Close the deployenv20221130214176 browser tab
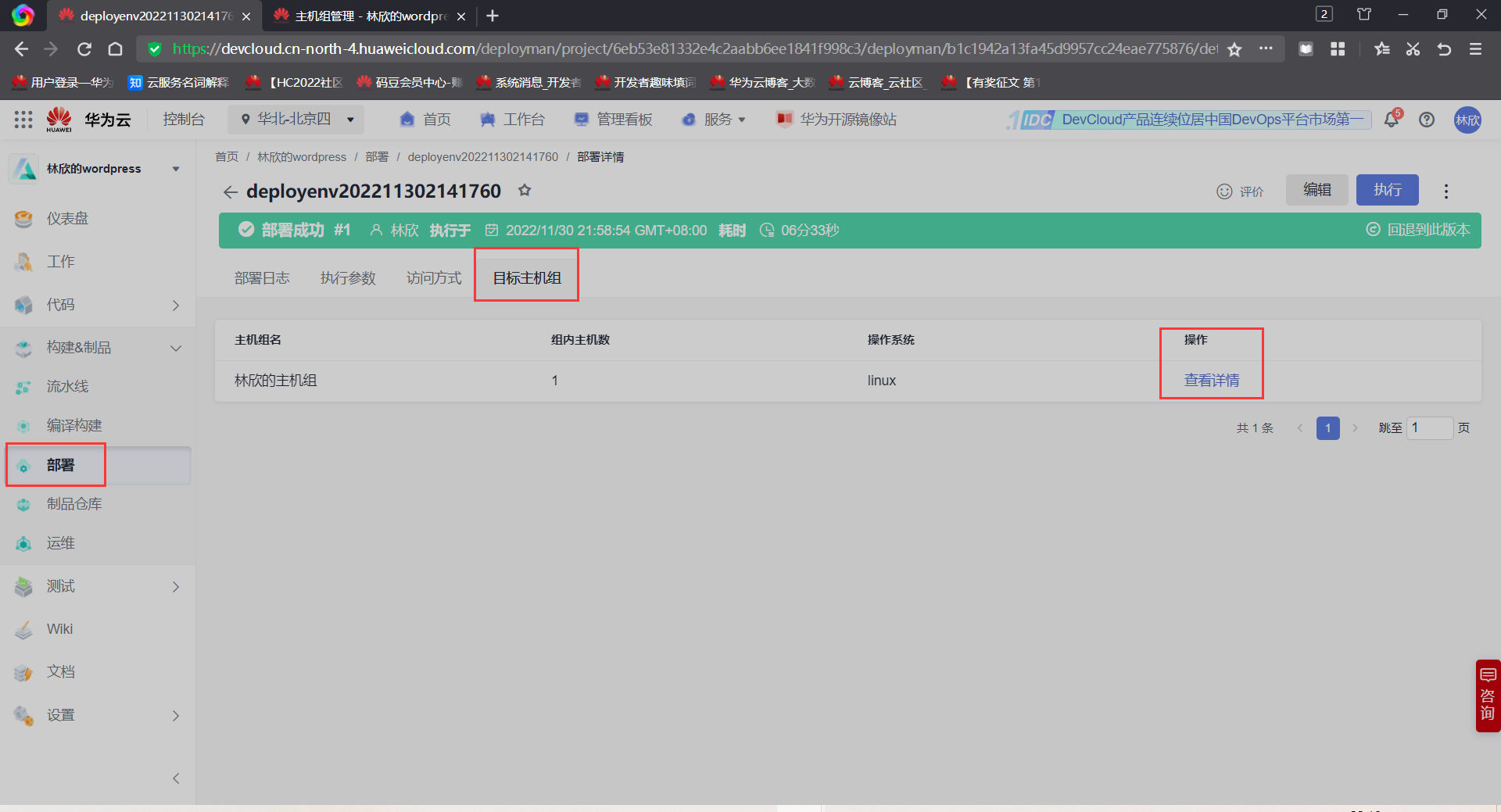The width and height of the screenshot is (1501, 812). coord(246,16)
